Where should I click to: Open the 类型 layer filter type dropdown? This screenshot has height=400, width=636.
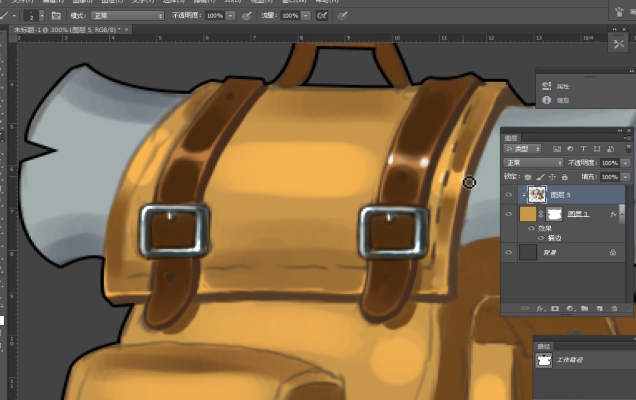[x=522, y=149]
